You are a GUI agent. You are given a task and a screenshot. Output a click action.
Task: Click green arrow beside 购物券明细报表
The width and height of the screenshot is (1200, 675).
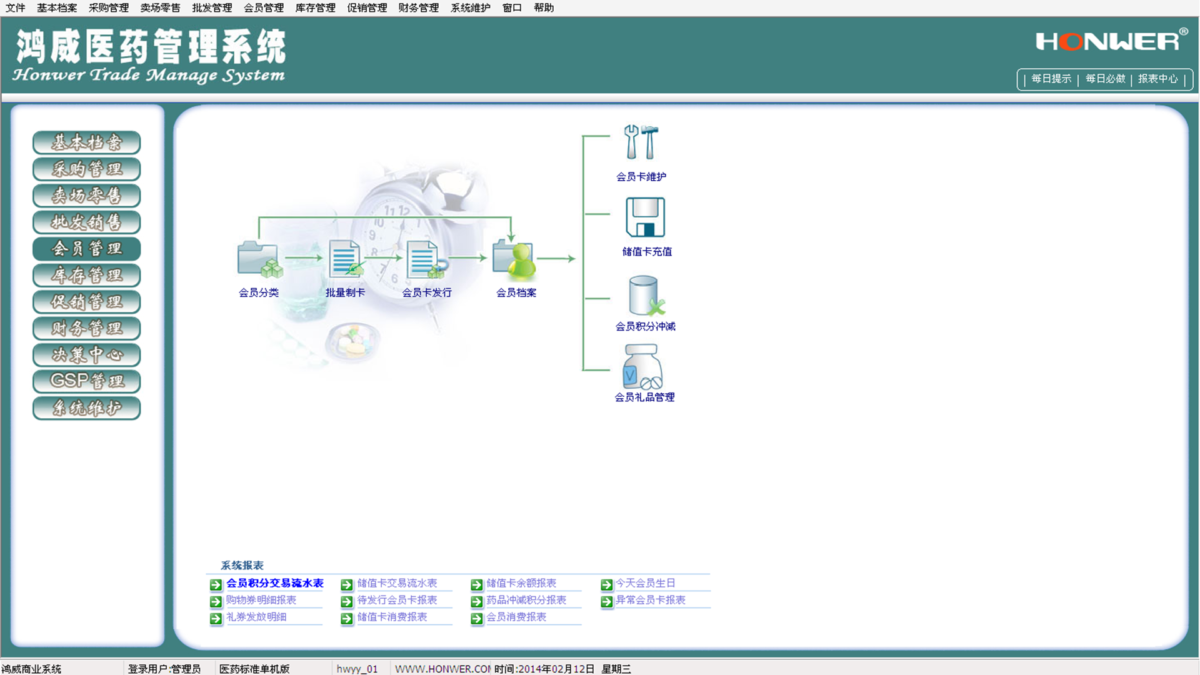216,601
